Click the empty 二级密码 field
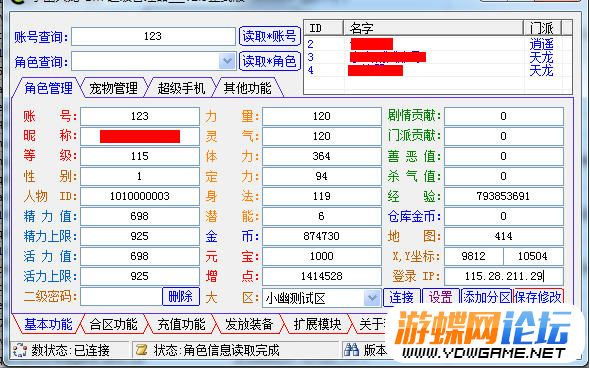 click(x=121, y=297)
